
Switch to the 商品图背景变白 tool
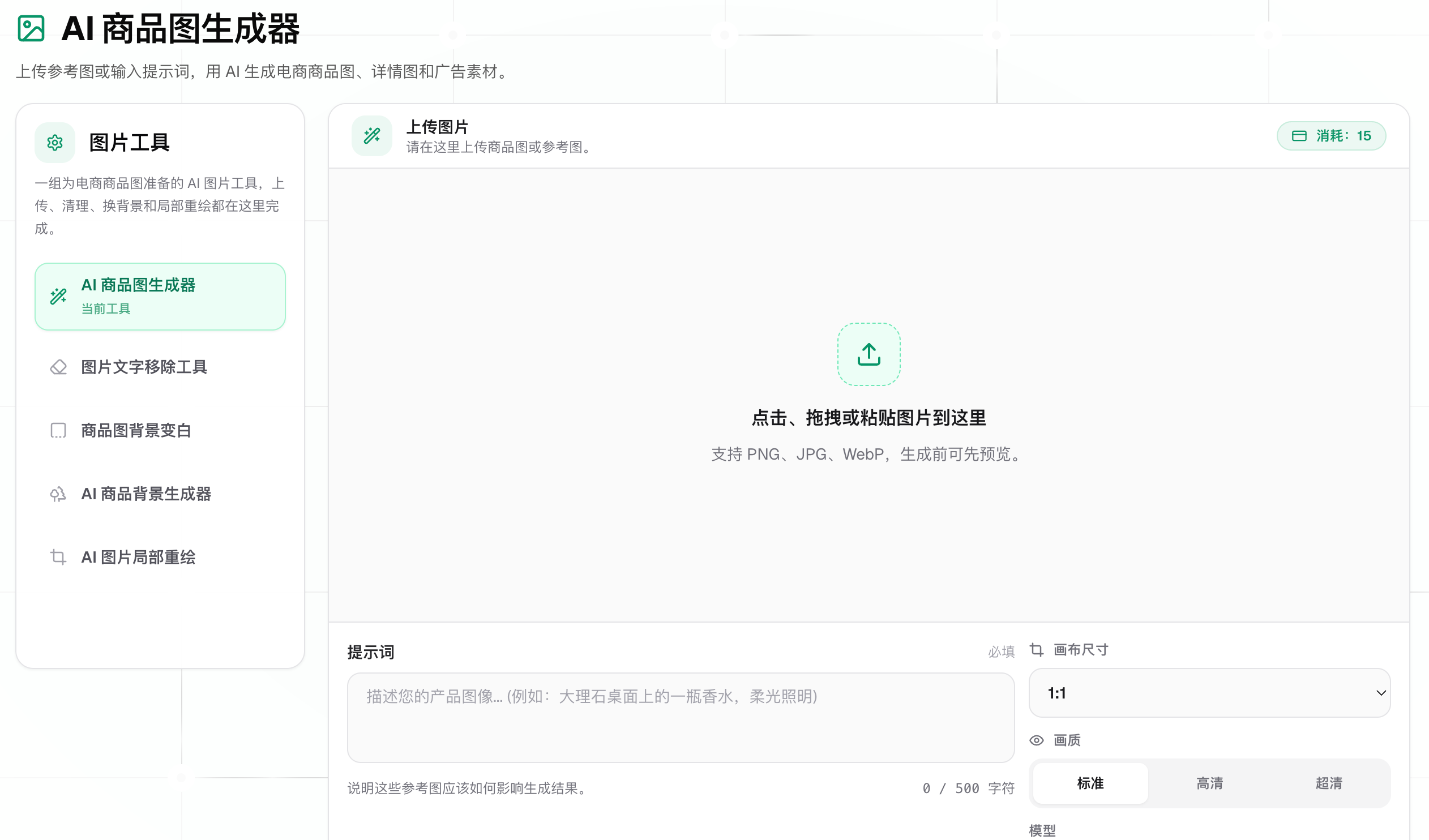[x=160, y=431]
